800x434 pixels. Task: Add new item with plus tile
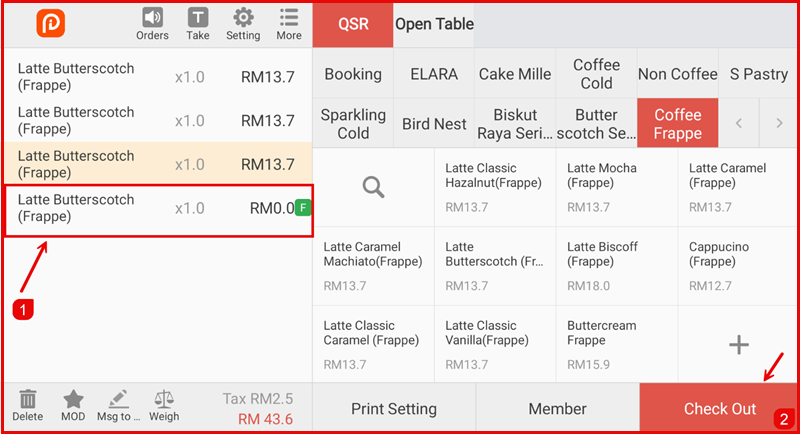click(x=738, y=345)
